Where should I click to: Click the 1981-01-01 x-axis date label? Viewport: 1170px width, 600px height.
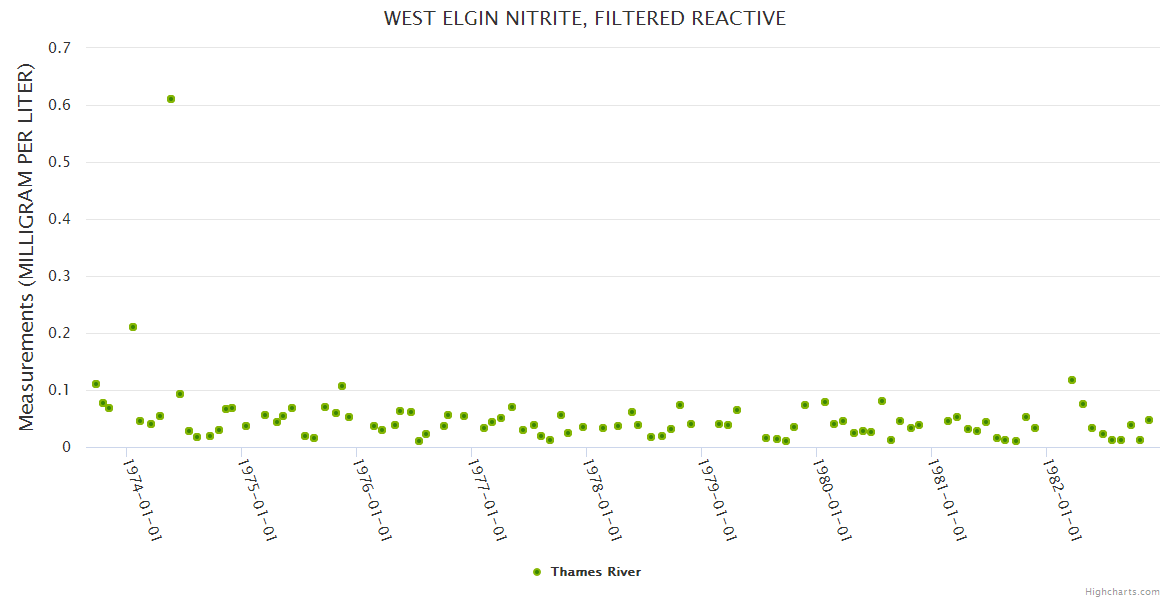tap(947, 500)
